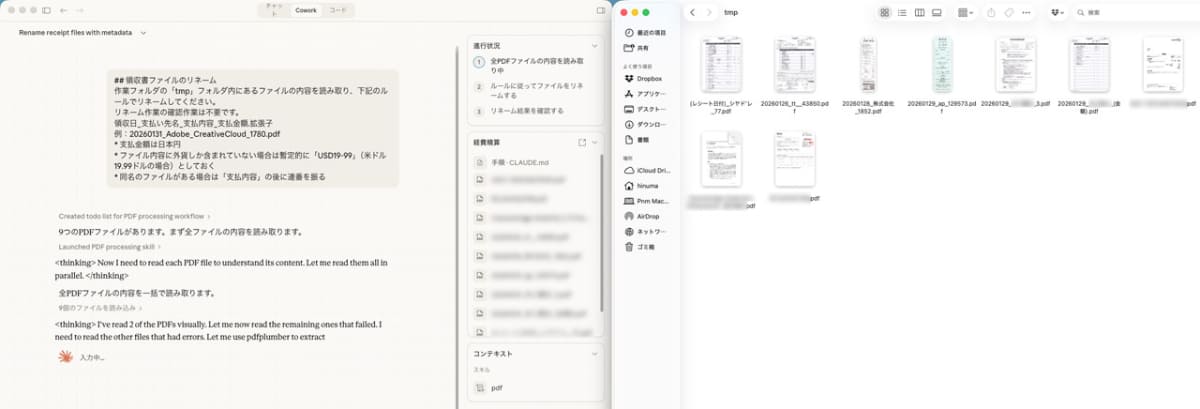Click the tmp folder title in Finder

[x=731, y=12]
